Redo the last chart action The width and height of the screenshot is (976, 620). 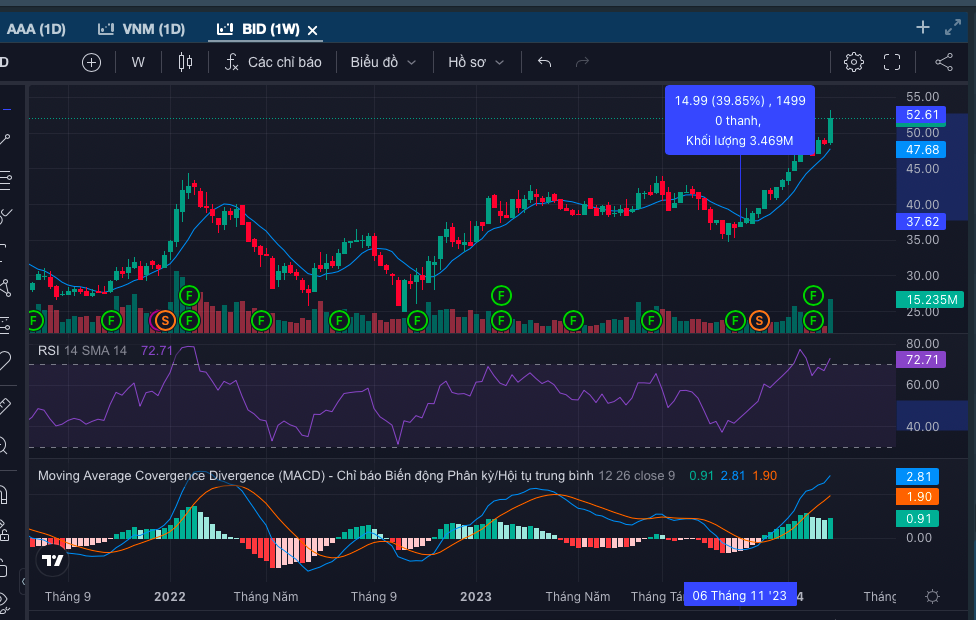point(582,62)
